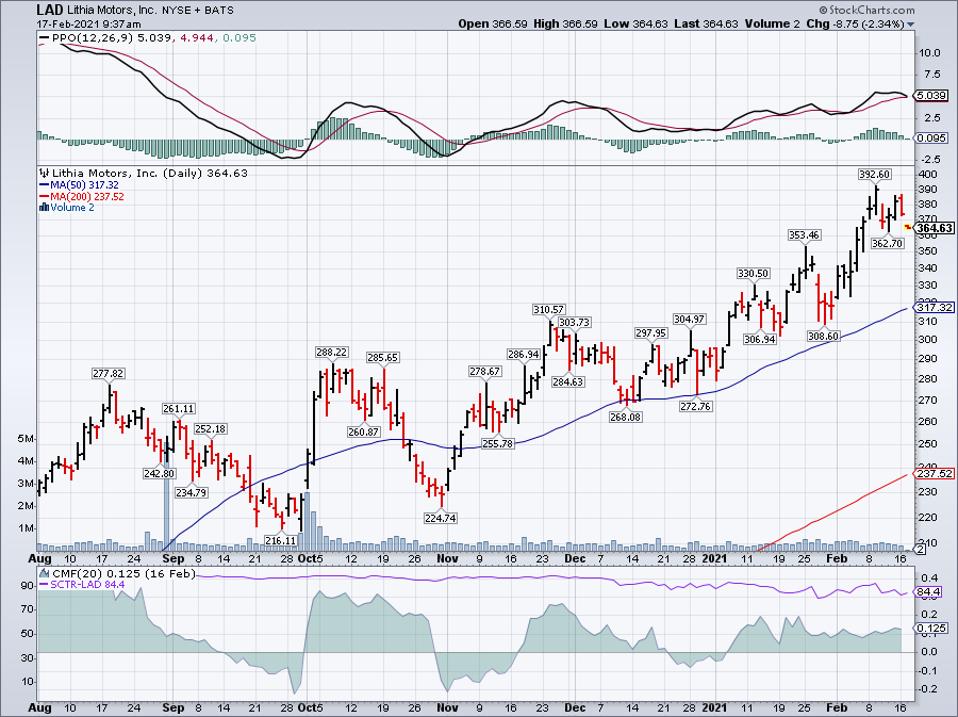Click the 306.94 low price label
Viewport: 958px width, 717px height.
(x=760, y=339)
